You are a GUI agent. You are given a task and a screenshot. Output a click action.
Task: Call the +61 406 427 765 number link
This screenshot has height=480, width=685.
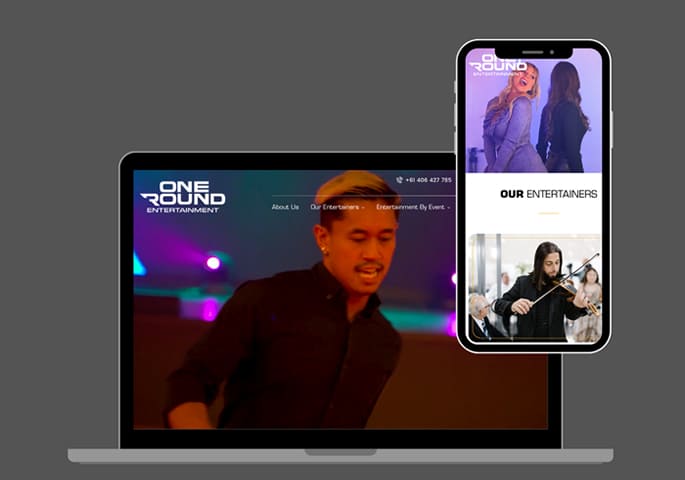click(428, 180)
